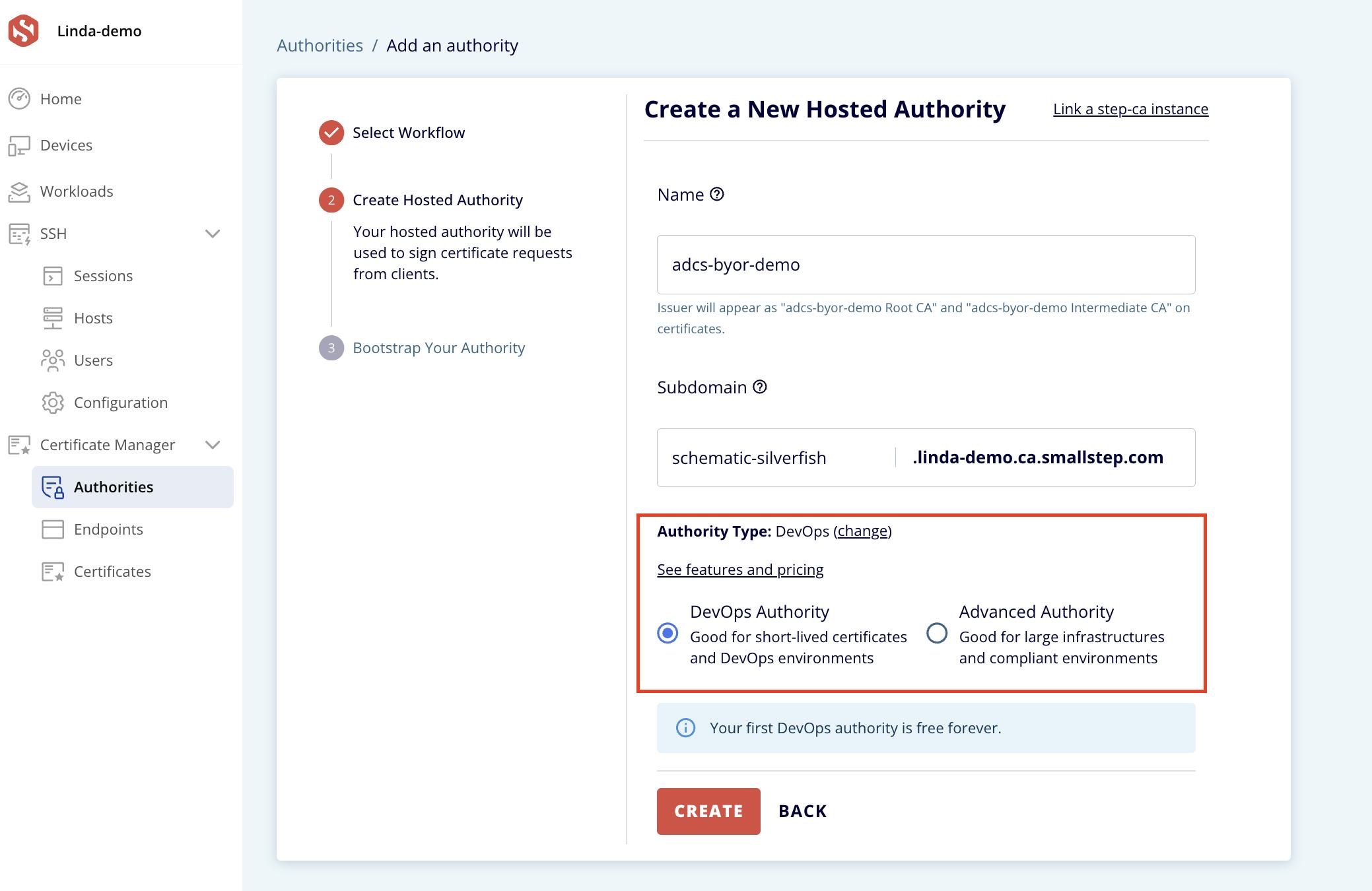Screen dimensions: 1372x891
Task: Click the Subdomain help question mark
Action: [760, 387]
